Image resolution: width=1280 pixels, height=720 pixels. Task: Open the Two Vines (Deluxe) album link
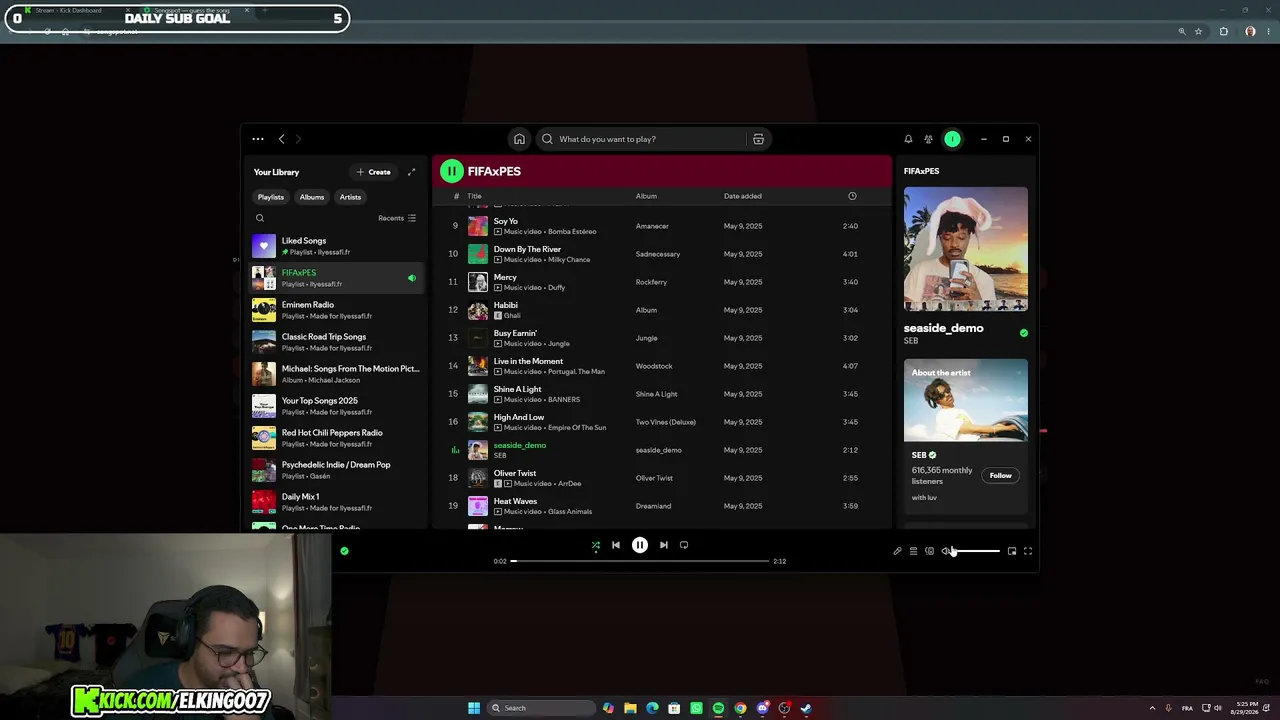(666, 422)
